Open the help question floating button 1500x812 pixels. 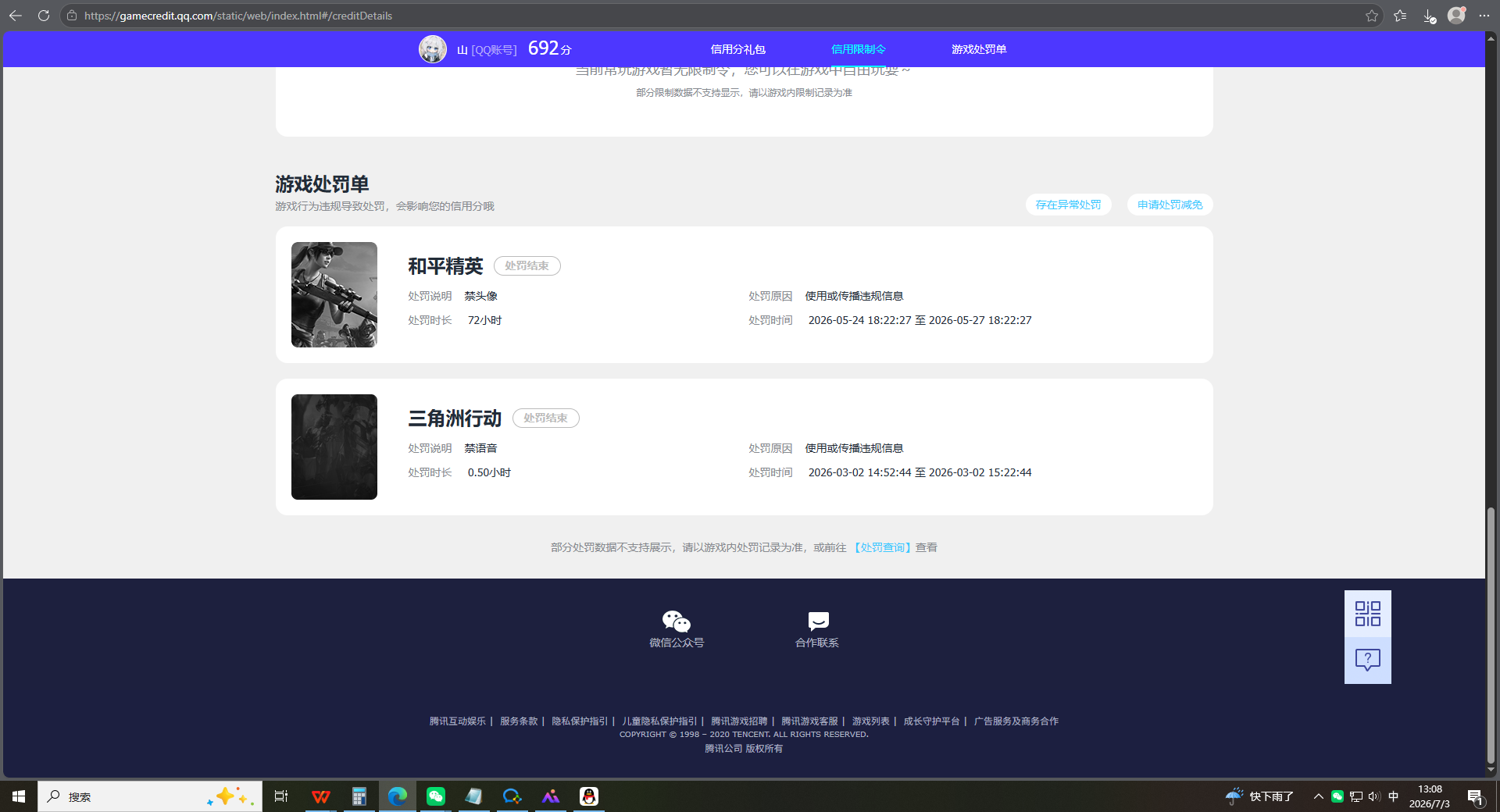[x=1367, y=661]
